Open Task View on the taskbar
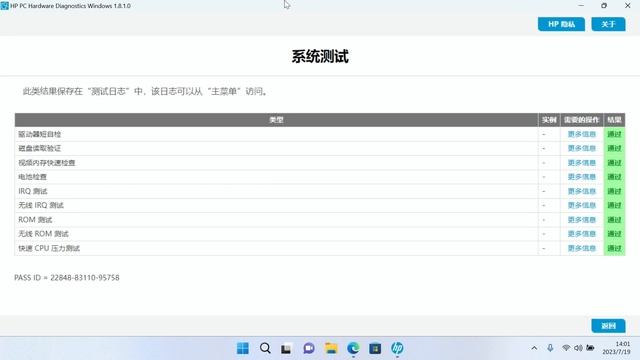The height and width of the screenshot is (360, 640). [287, 349]
